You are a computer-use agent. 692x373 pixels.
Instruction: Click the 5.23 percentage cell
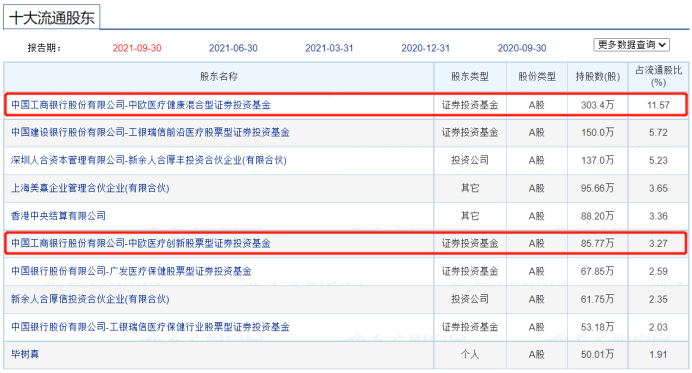(x=658, y=160)
